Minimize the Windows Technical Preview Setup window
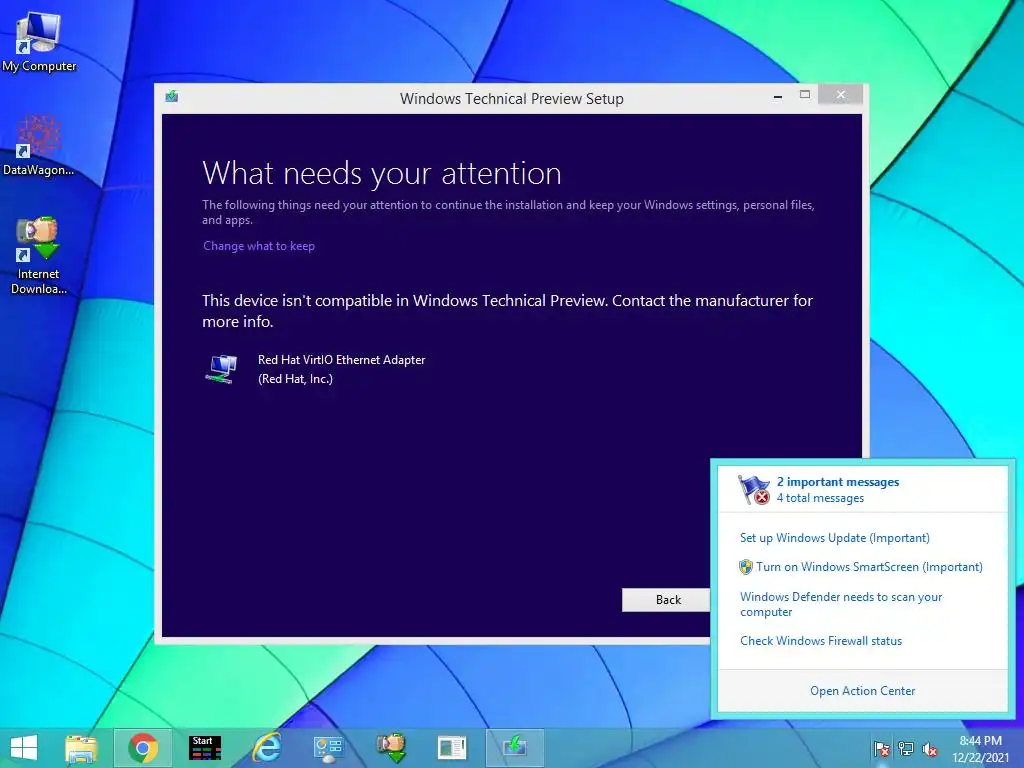1024x768 pixels. 778,95
